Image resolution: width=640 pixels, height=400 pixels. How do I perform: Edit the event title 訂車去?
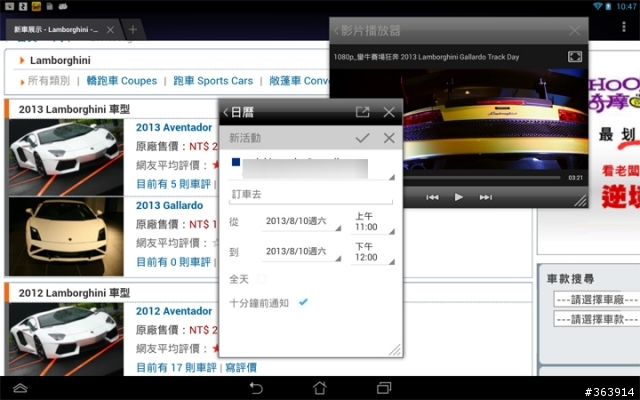point(311,195)
